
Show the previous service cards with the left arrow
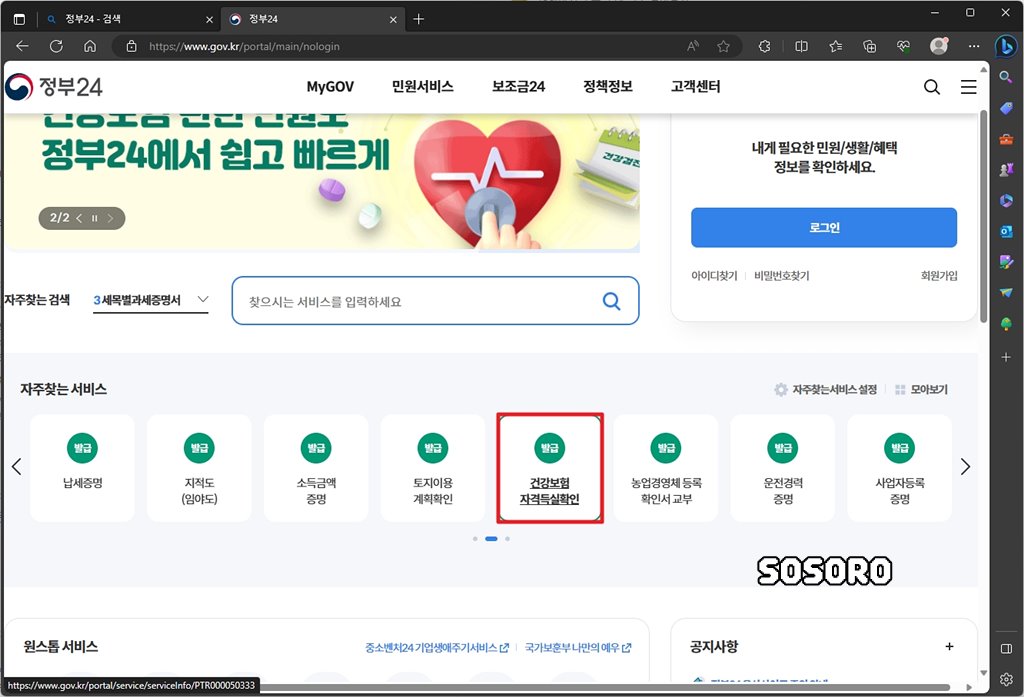pos(16,466)
